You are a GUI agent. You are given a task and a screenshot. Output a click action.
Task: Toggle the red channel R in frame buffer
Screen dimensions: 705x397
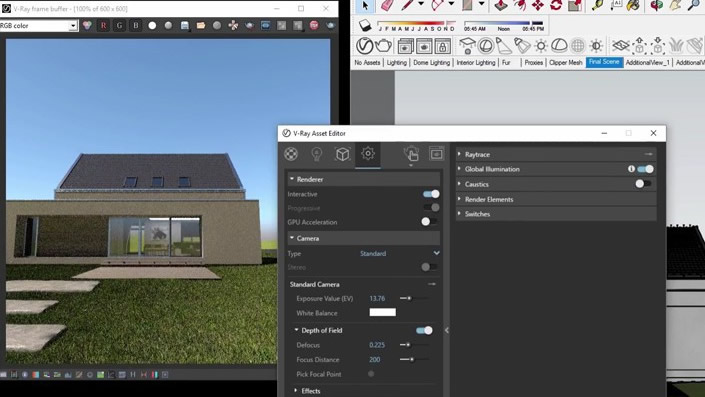[x=103, y=26]
